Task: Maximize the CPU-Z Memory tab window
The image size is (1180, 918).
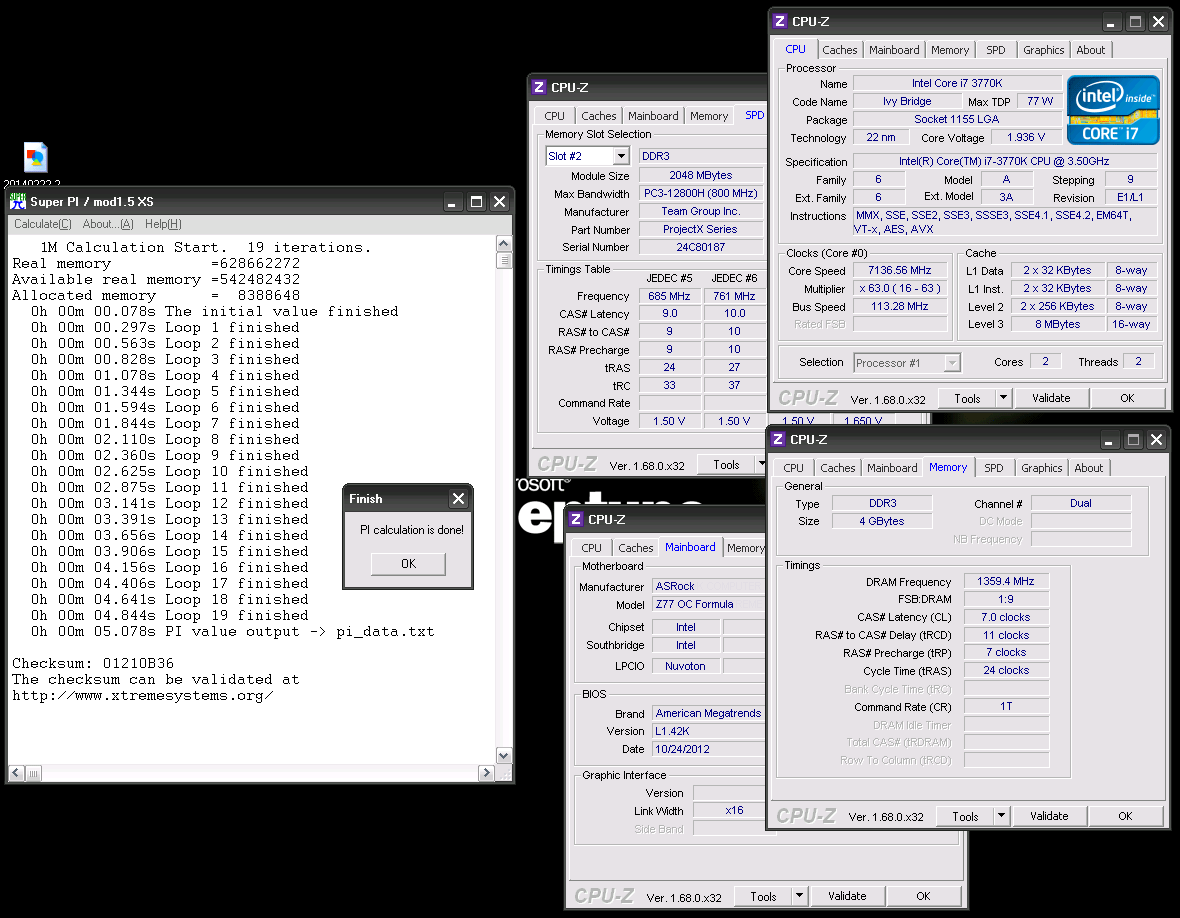Action: [1133, 439]
